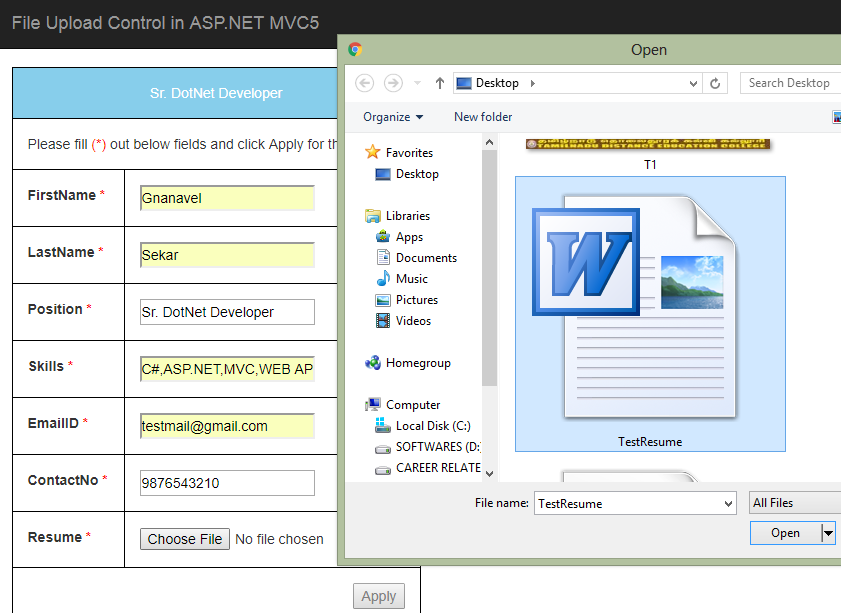Click the Choose File button for Resume
The height and width of the screenshot is (613, 841).
coord(184,538)
